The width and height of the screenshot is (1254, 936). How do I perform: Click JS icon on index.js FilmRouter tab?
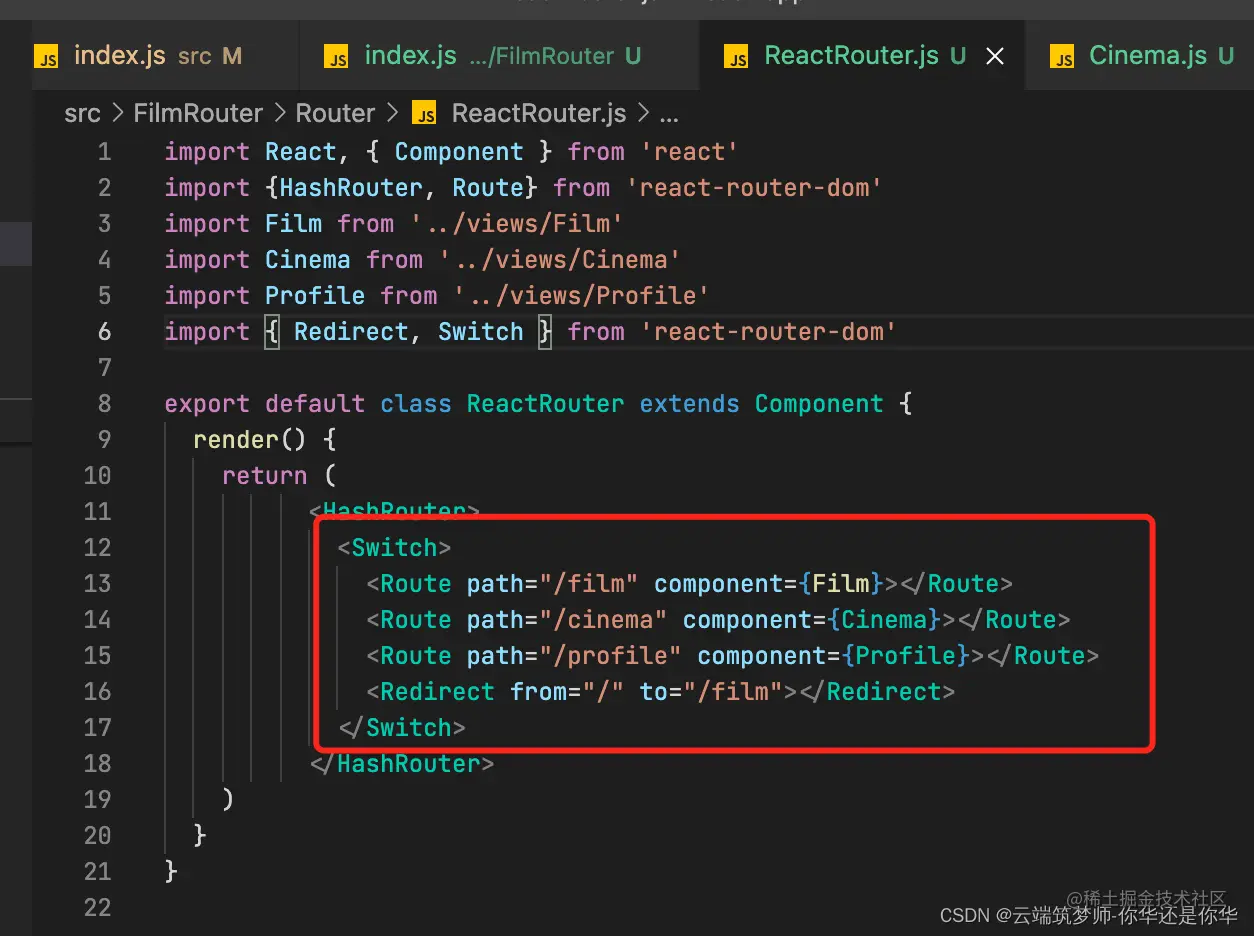pos(337,58)
